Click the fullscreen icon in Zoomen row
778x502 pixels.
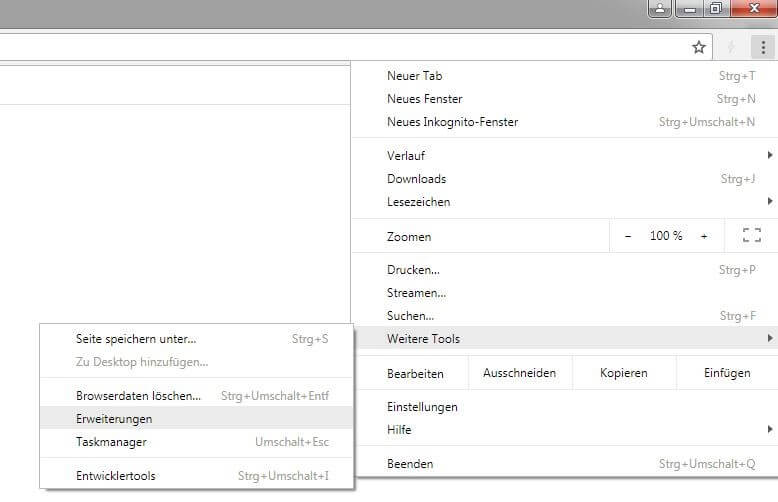(752, 236)
